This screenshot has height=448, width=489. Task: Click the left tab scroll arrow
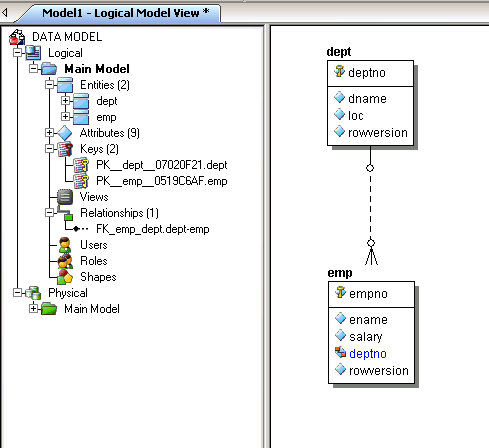click(5, 13)
